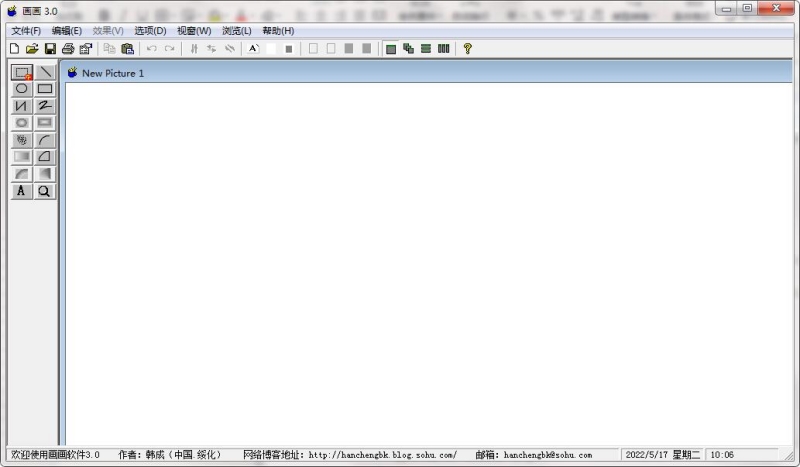Click the printer icon in toolbar
Image resolution: width=800 pixels, height=467 pixels.
tap(68, 48)
